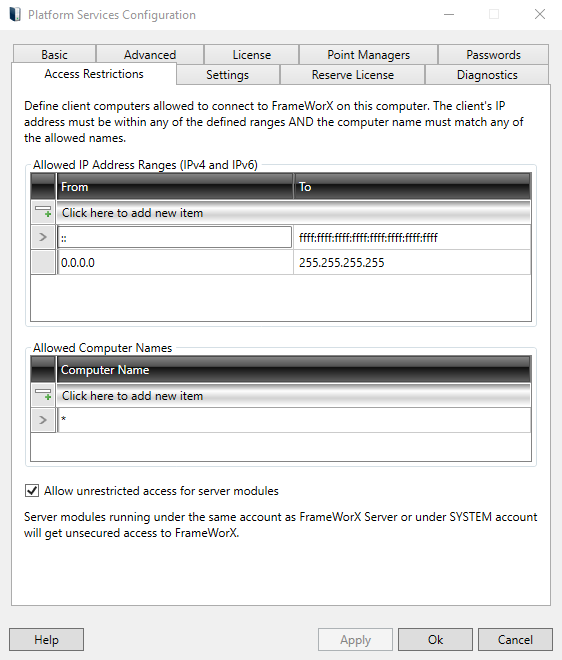Toggle Allow unrestricted access for server modules
Viewport: 562px width, 660px height.
(32, 490)
